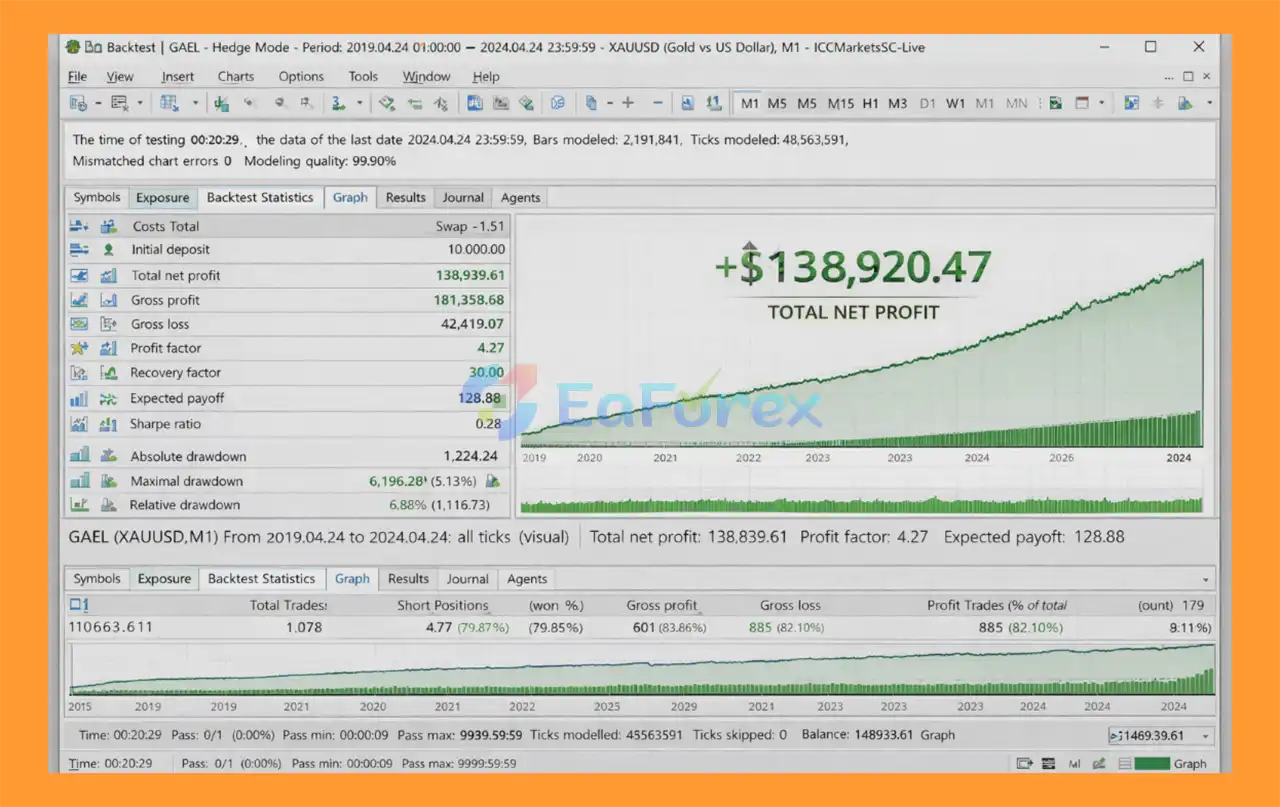Switch to the M15 timeframe
1280x807 pixels.
tap(841, 103)
